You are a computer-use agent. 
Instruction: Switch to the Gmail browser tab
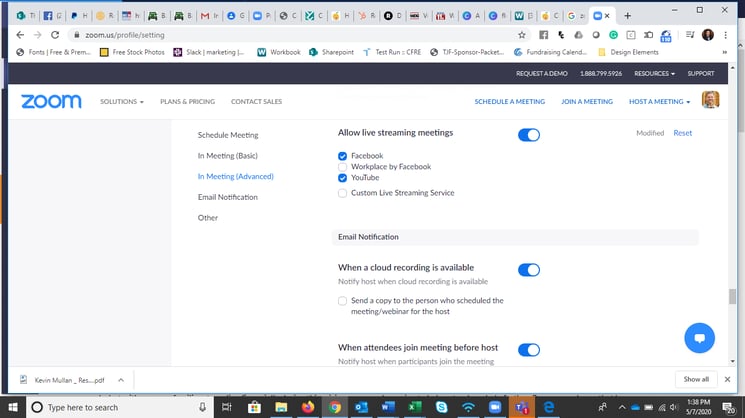(205, 16)
